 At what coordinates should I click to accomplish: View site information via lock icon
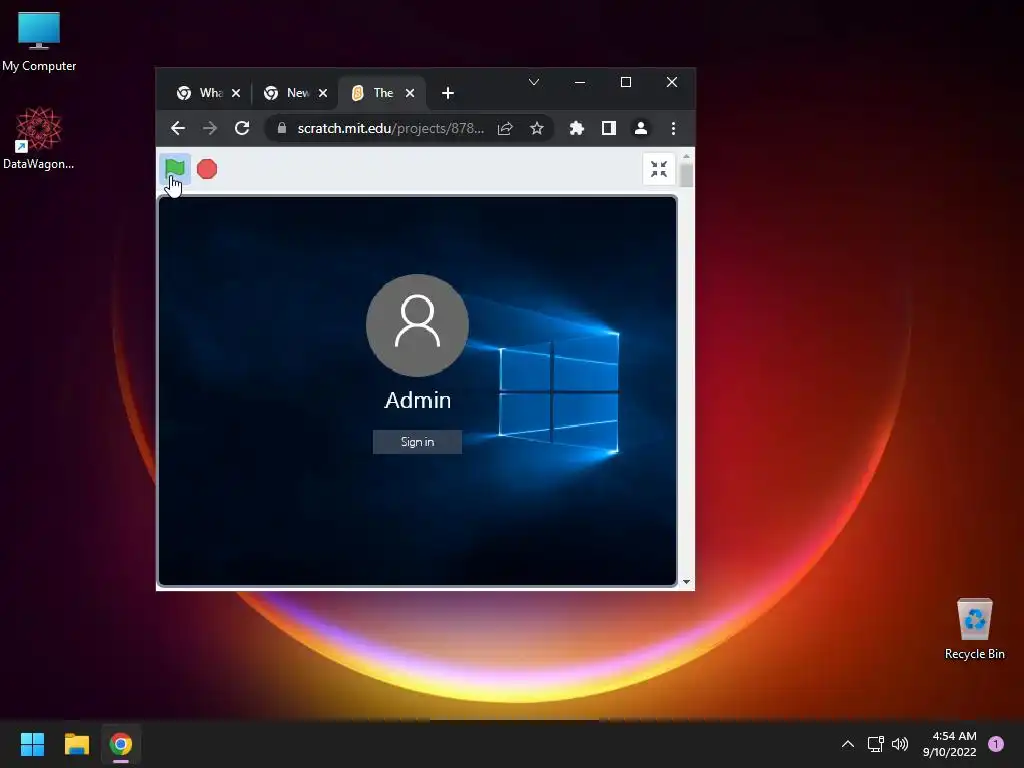(282, 128)
